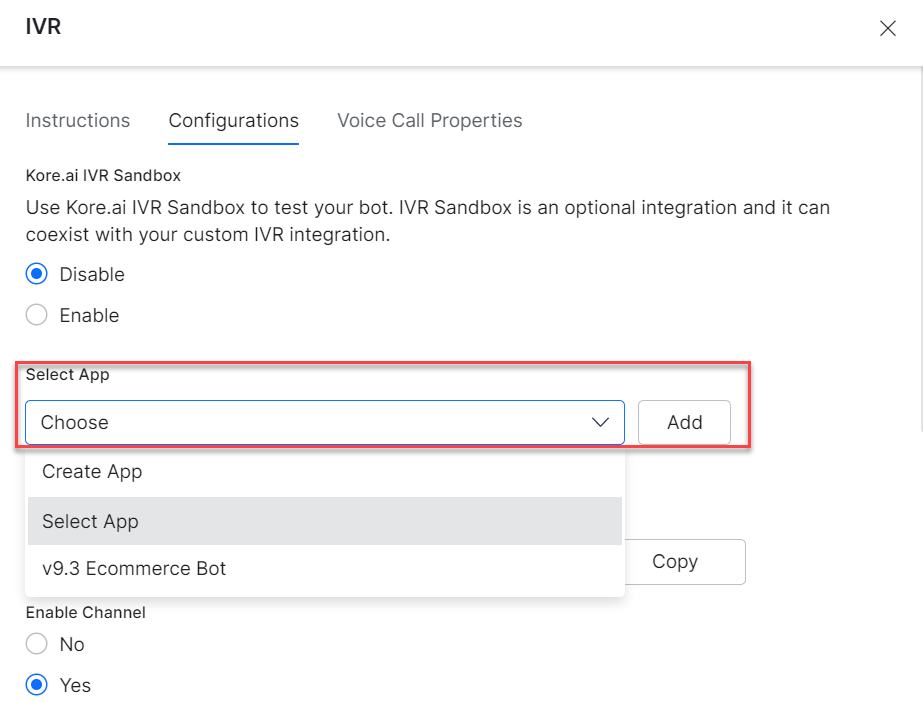Close the IVR dialog with X icon
This screenshot has height=702, width=923.
point(887,28)
